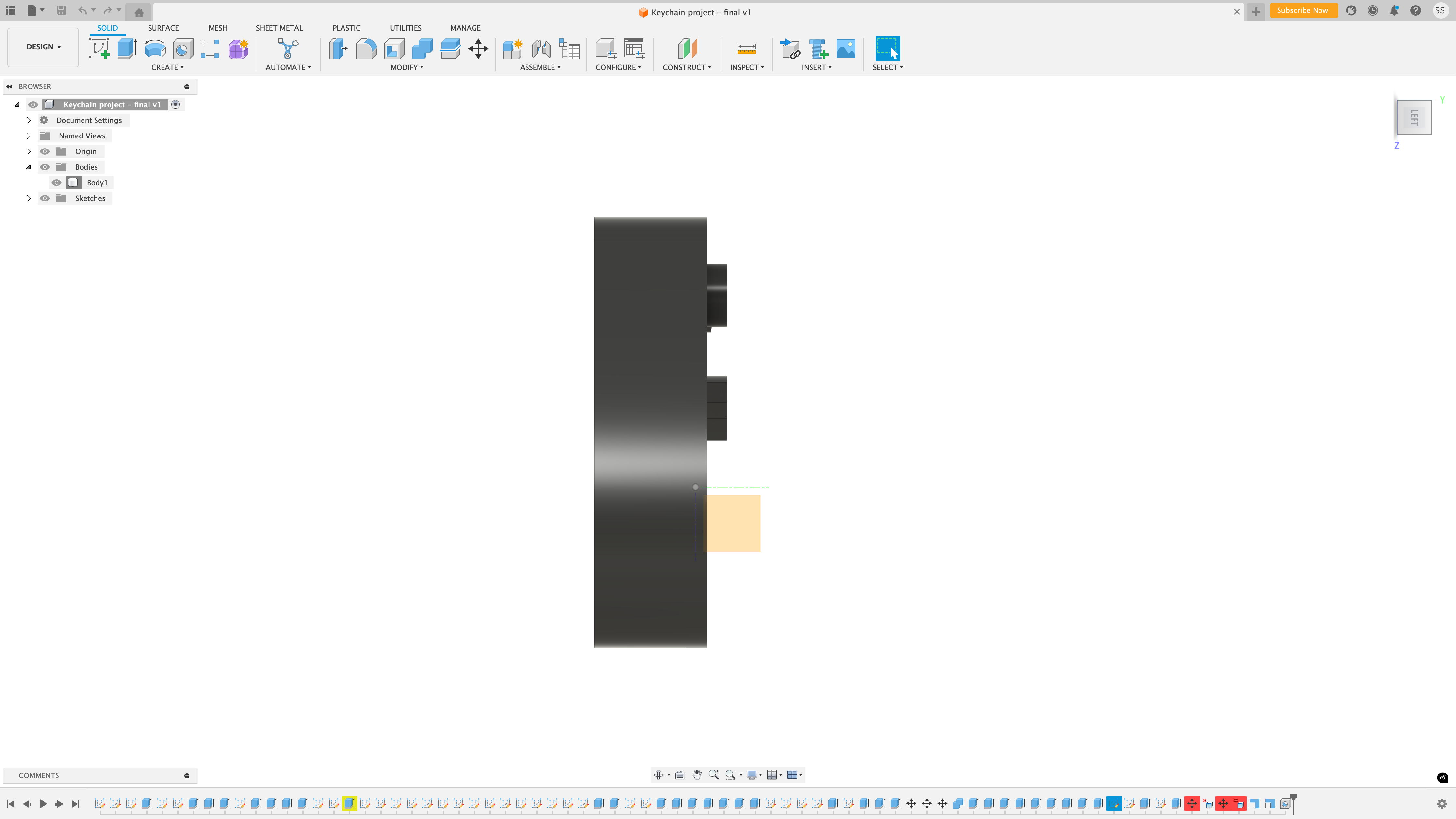
Task: Click the Measure ruler icon
Action: 746,49
